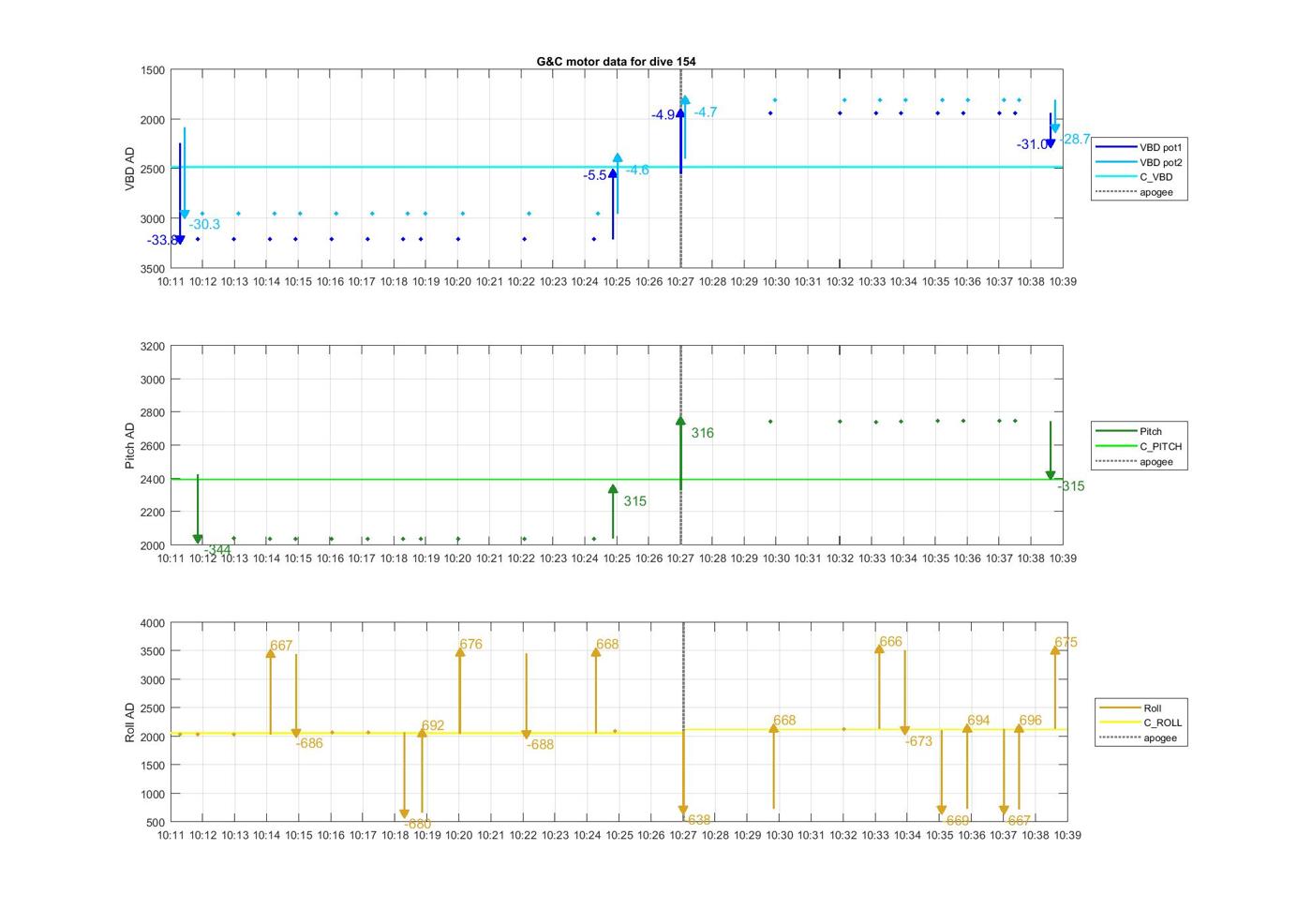Select the 'C_VBD' legend entry
This screenshot has height=924, width=1312.
pos(1141,177)
